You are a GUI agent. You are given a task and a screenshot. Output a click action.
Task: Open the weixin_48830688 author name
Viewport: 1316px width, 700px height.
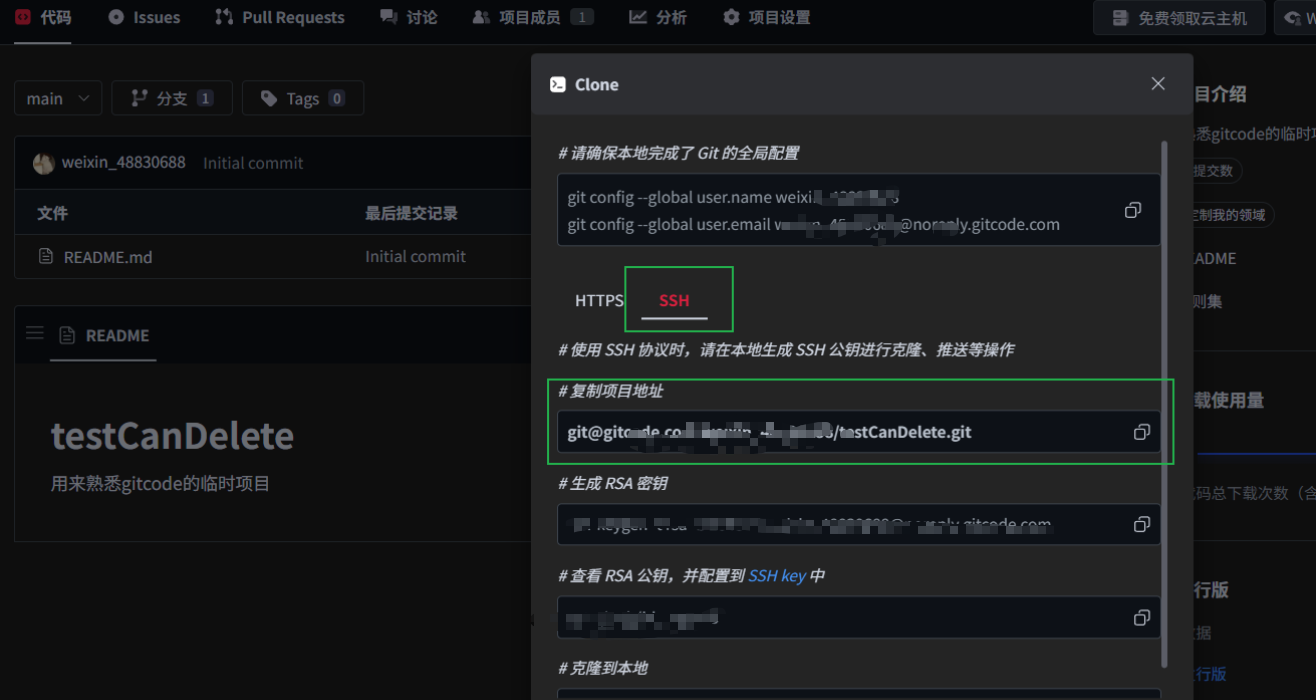pyautogui.click(x=124, y=162)
